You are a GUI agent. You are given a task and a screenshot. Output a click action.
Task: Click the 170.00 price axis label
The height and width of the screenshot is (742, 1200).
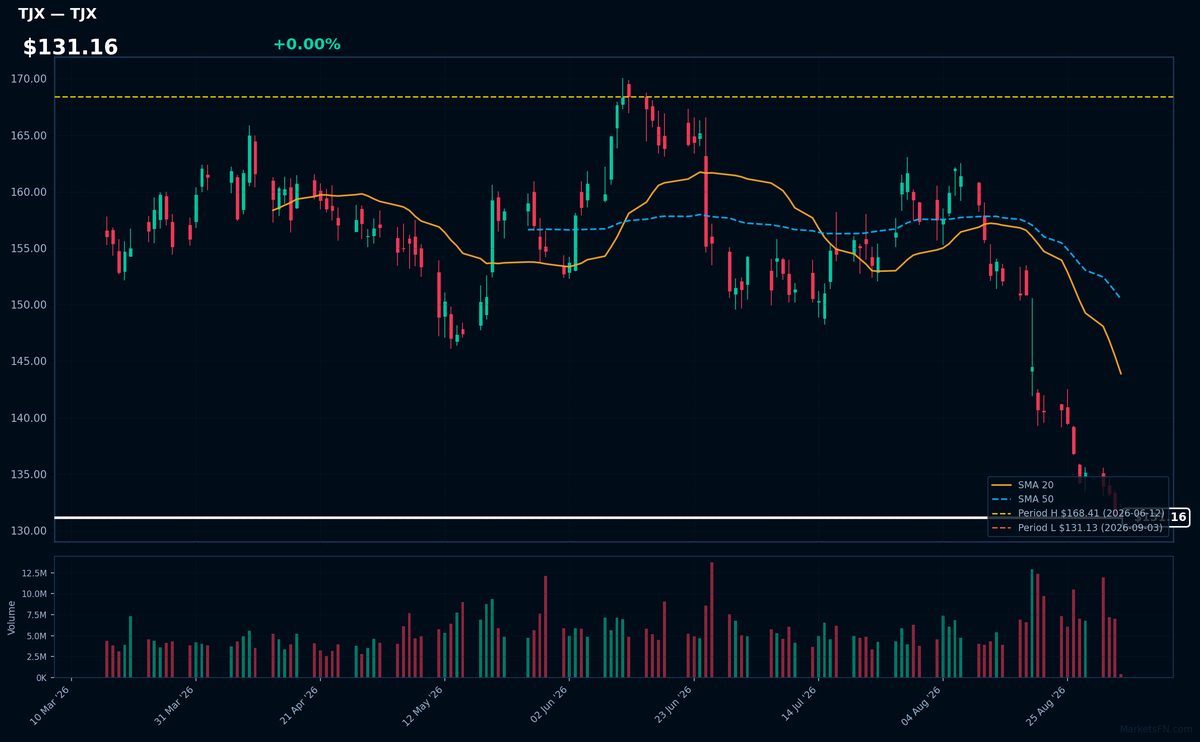29,79
